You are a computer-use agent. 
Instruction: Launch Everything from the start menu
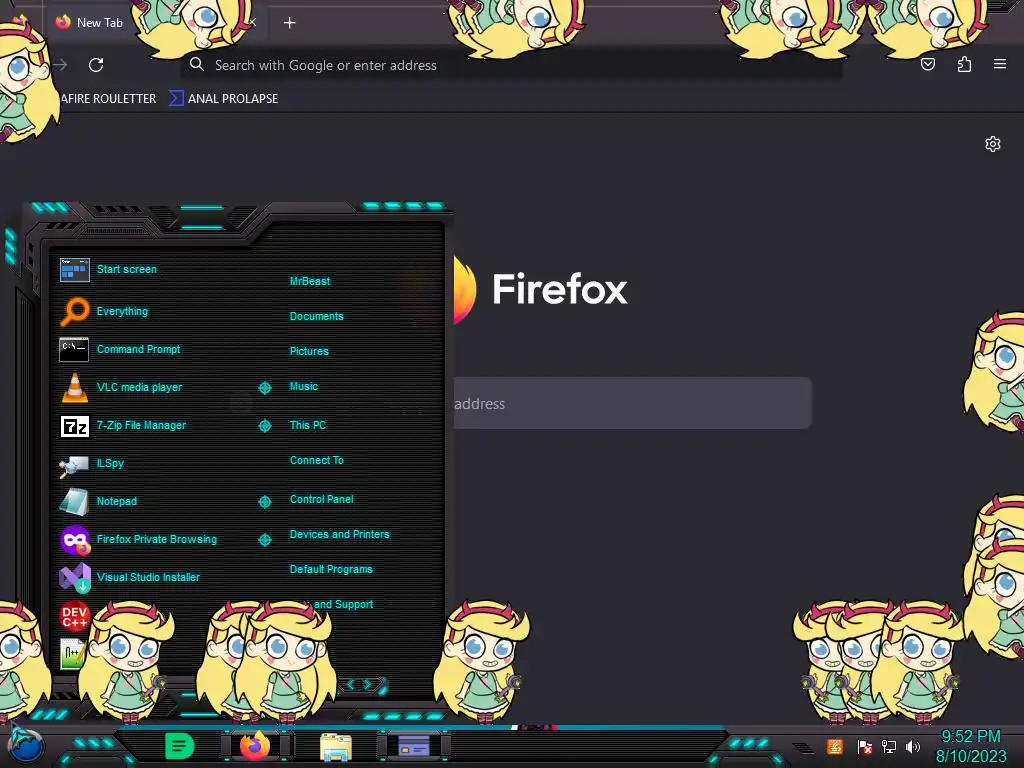122,311
